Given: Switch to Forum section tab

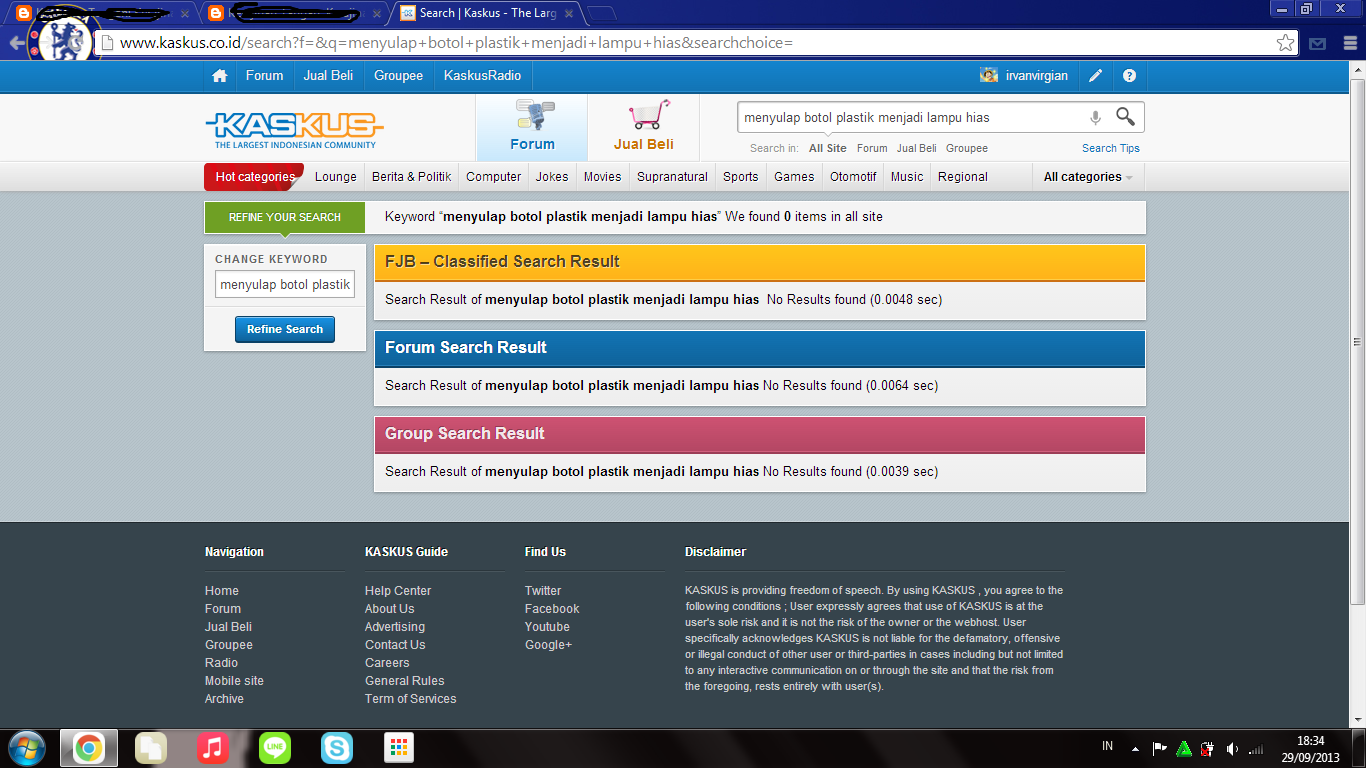Looking at the screenshot, I should 532,128.
